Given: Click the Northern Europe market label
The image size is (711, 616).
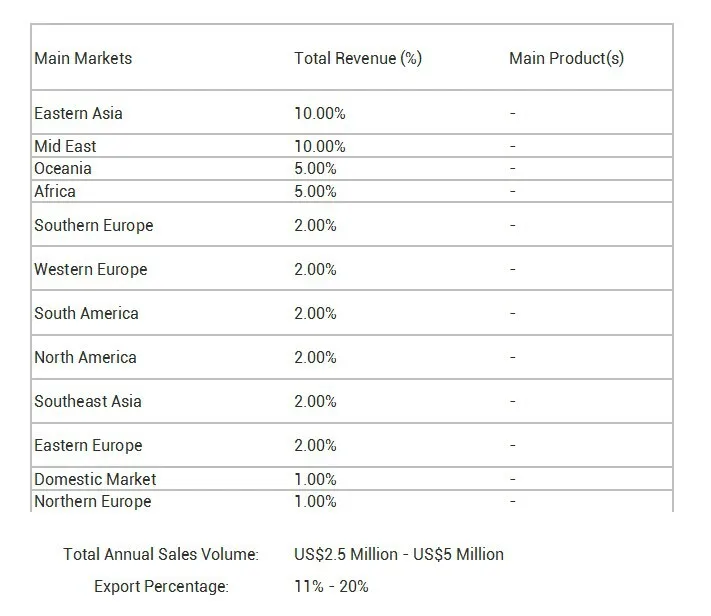Looking at the screenshot, I should tap(93, 501).
